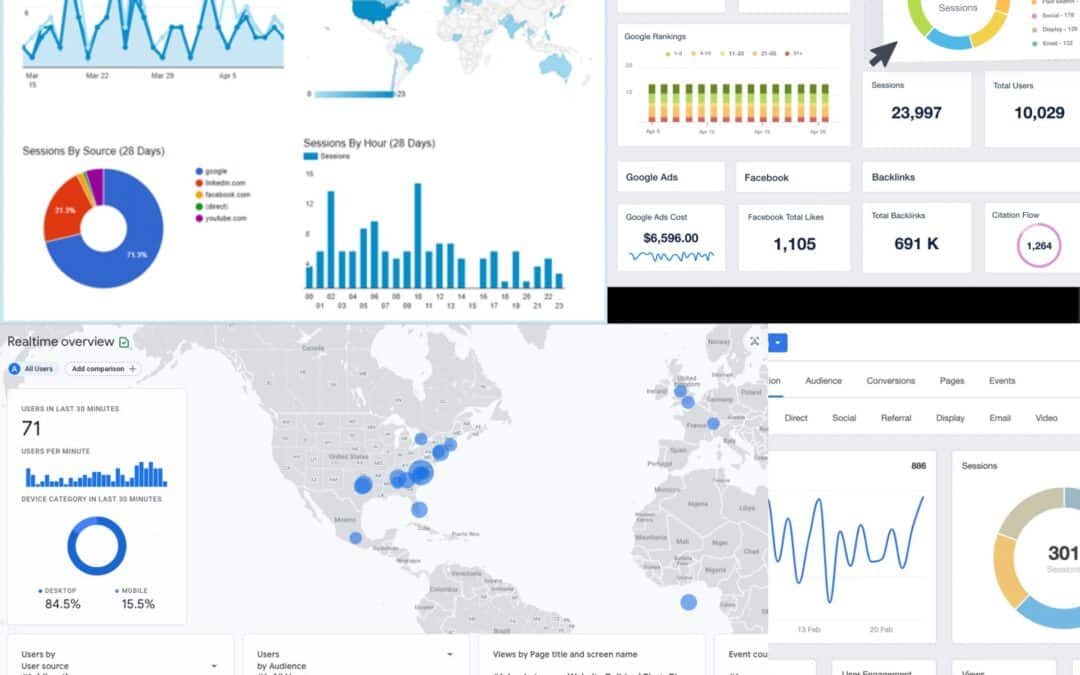1080x675 pixels.
Task: Switch to the Audience tab
Action: click(x=823, y=381)
